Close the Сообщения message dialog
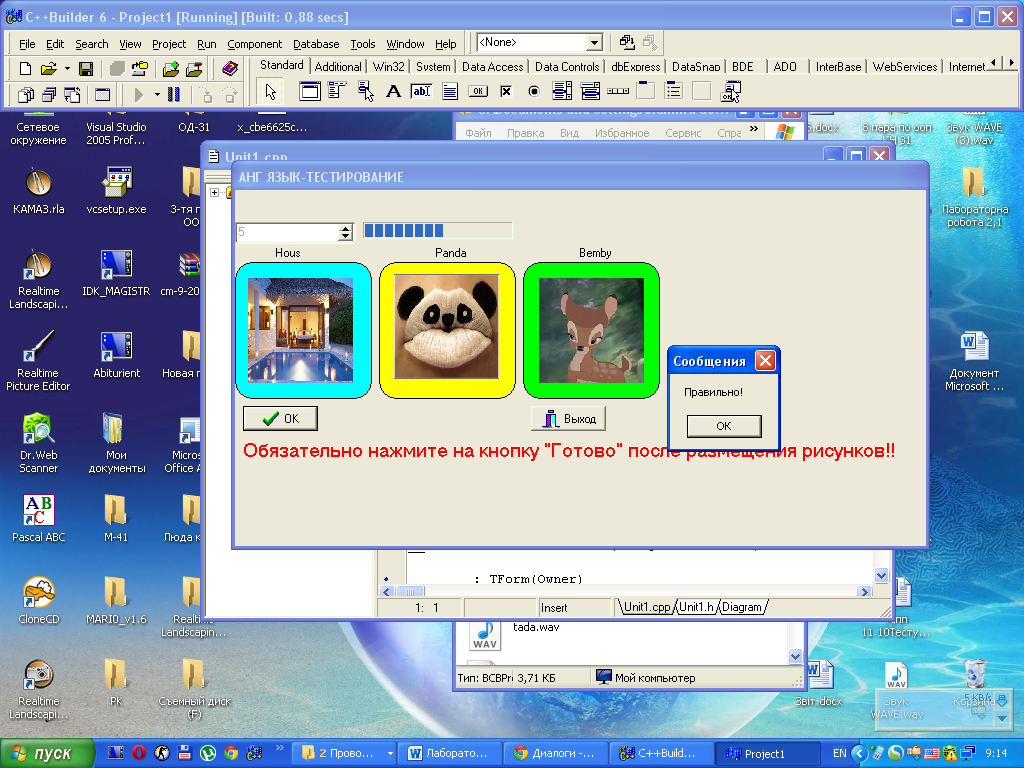1024x768 pixels. click(765, 360)
